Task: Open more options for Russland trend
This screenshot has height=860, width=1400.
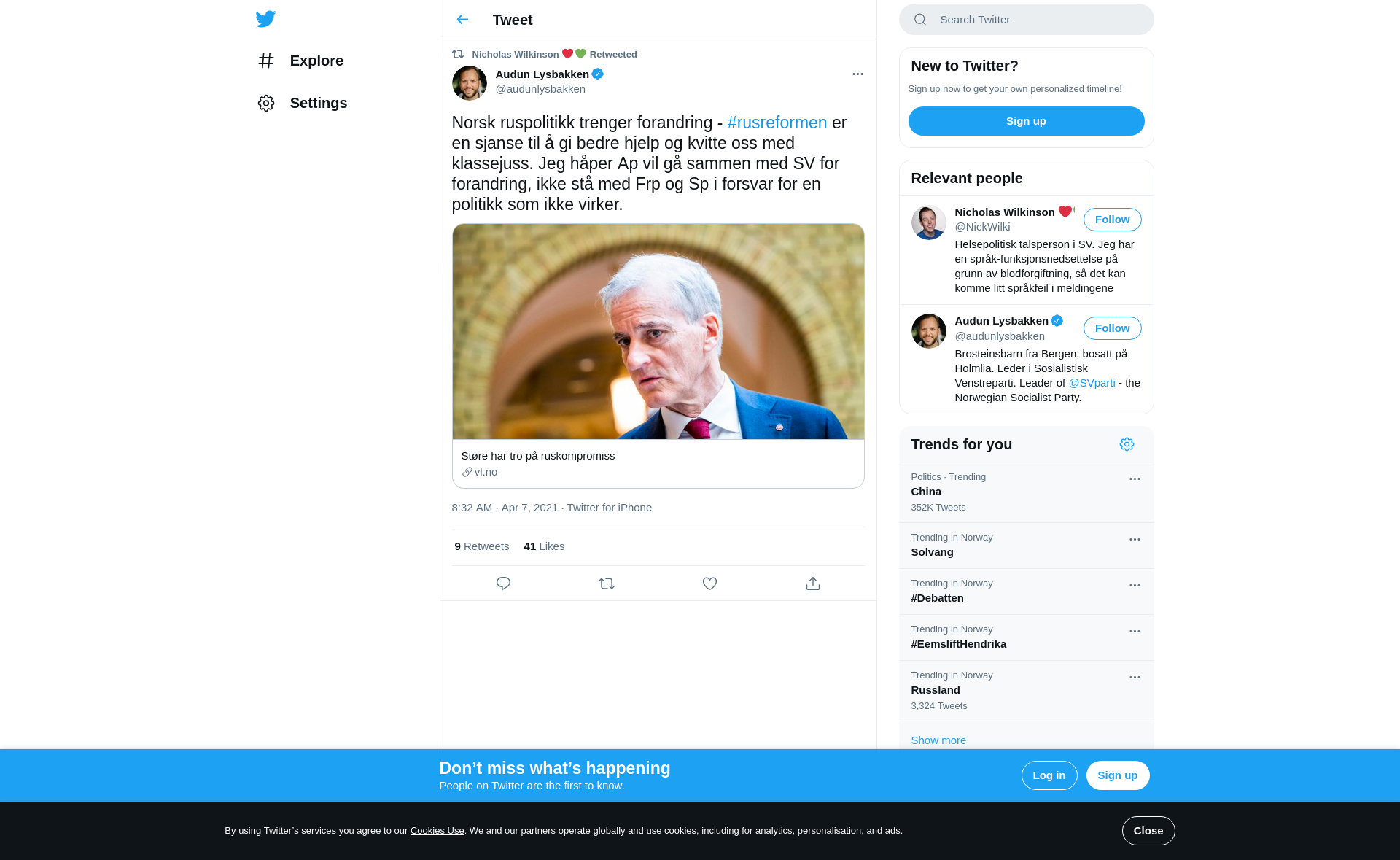Action: (x=1135, y=678)
